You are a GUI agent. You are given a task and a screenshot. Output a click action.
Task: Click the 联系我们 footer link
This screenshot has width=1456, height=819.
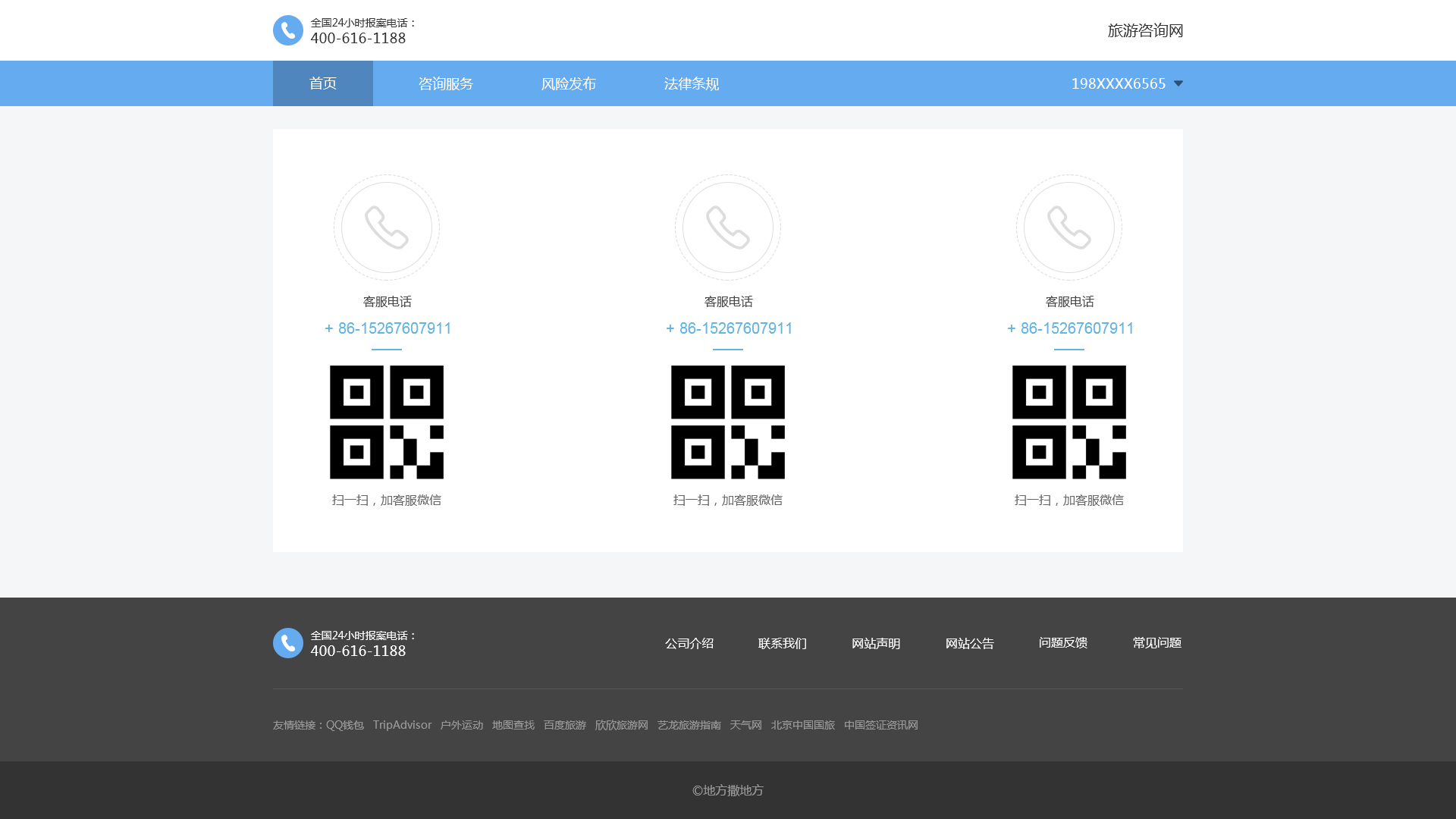point(783,643)
